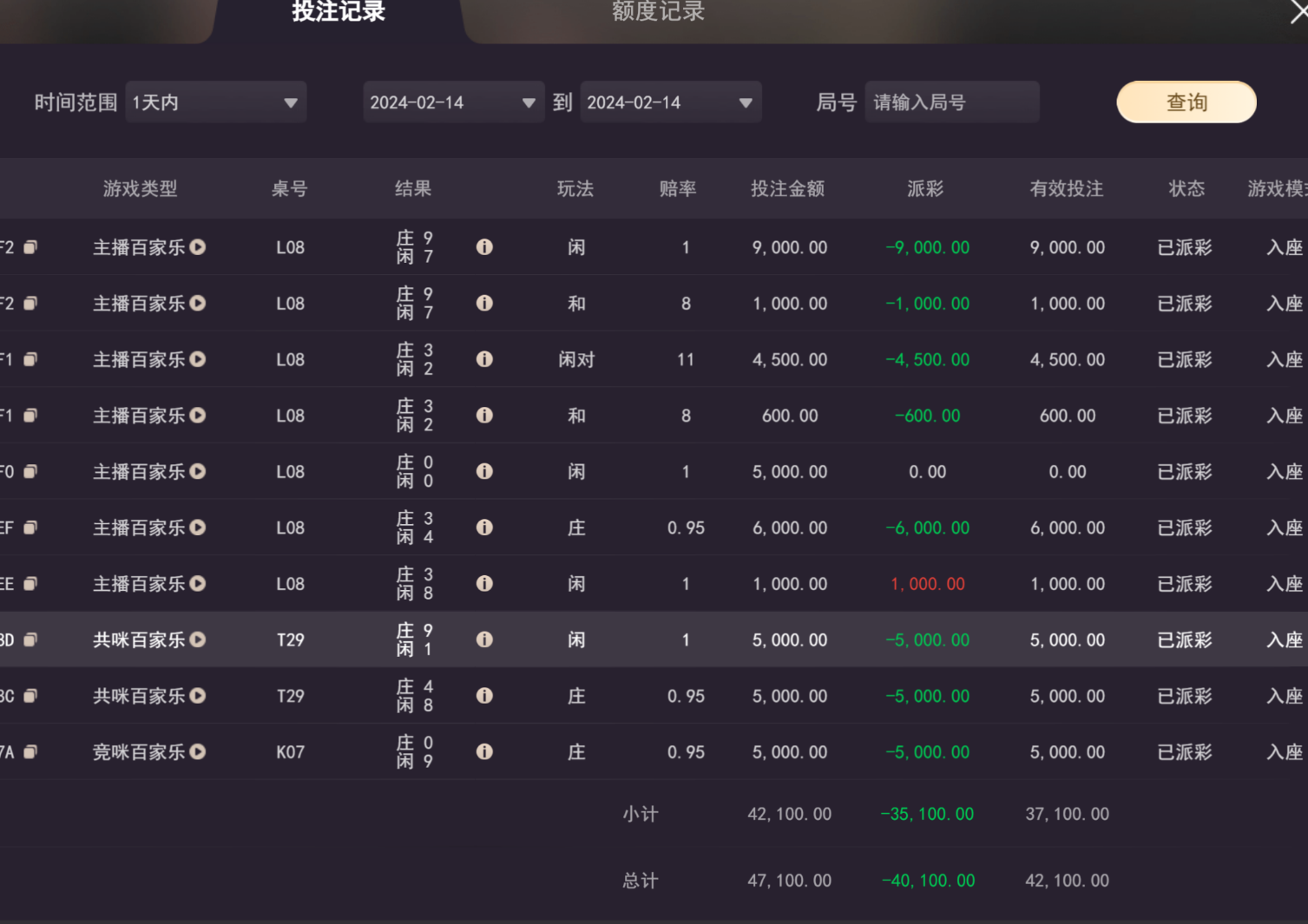
Task: Close the records panel with the X
Action: pyautogui.click(x=1298, y=12)
